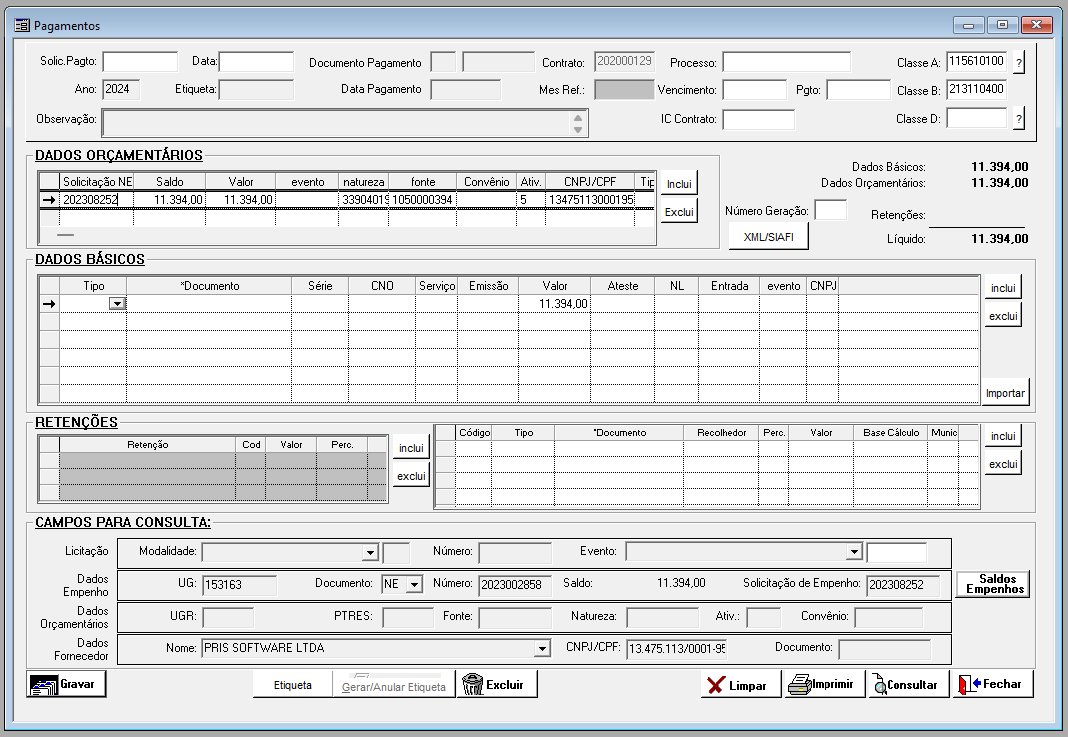The image size is (1068, 737).
Task: Click Importar in Dados Básicos
Action: click(x=1005, y=393)
